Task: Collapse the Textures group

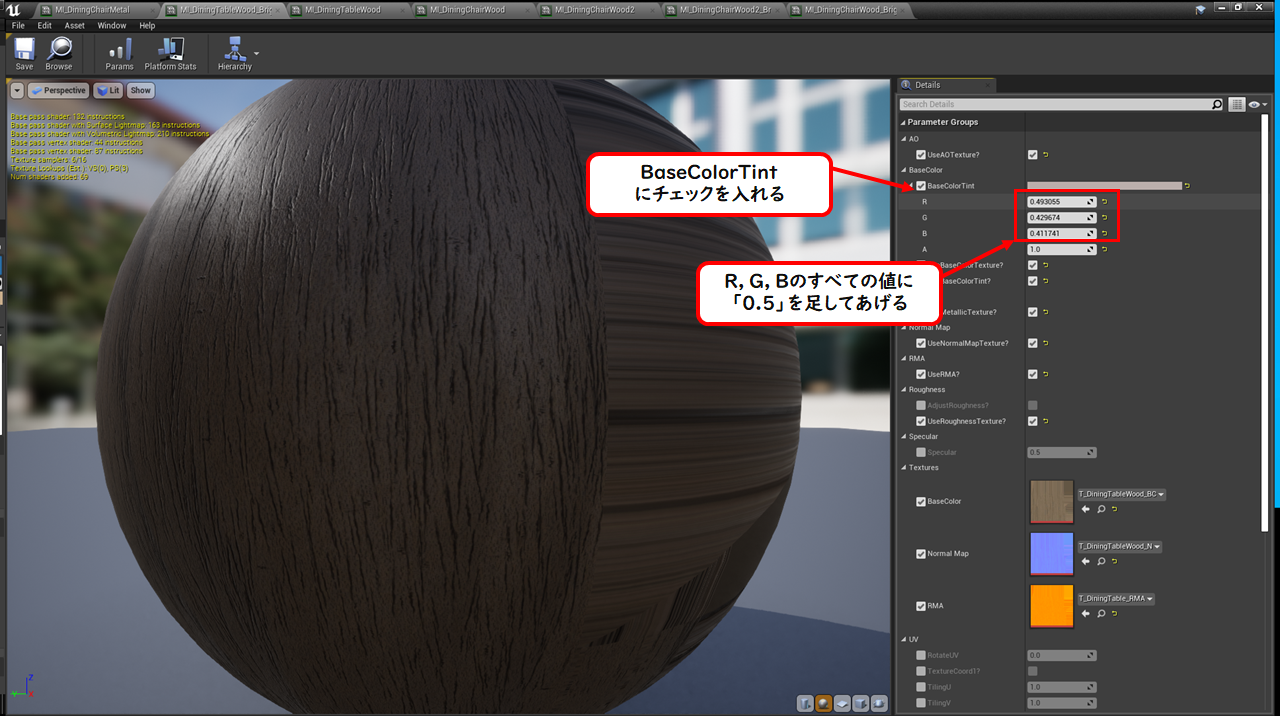Action: [904, 467]
